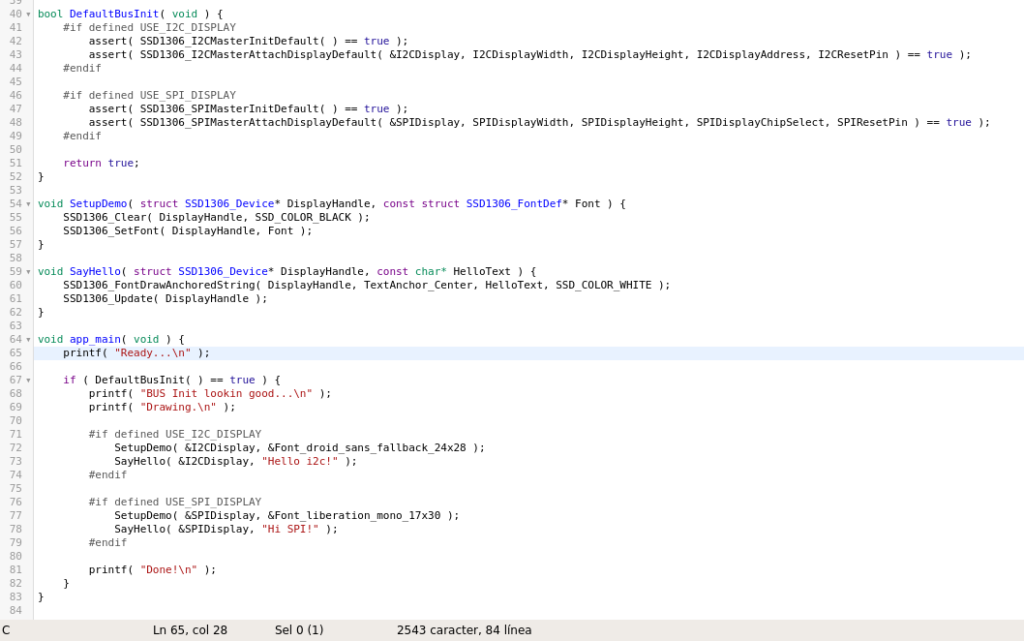Click the SPIDisplayChipSelect argument
Image resolution: width=1024 pixels, height=641 pixels.
[760, 123]
